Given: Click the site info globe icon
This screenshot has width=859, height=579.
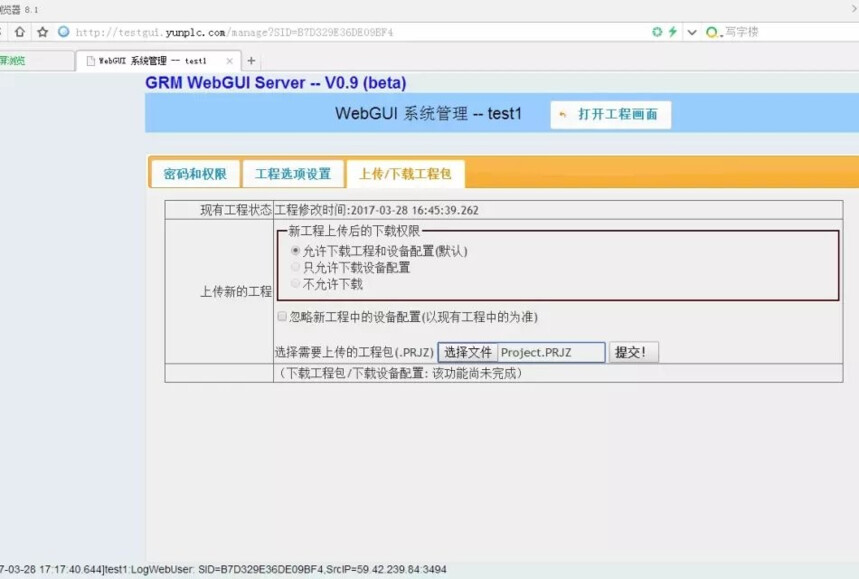Looking at the screenshot, I should pyautogui.click(x=64, y=32).
